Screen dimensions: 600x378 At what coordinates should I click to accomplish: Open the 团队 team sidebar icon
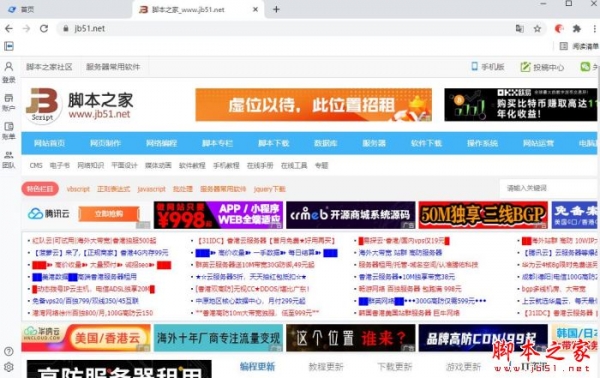(8, 160)
